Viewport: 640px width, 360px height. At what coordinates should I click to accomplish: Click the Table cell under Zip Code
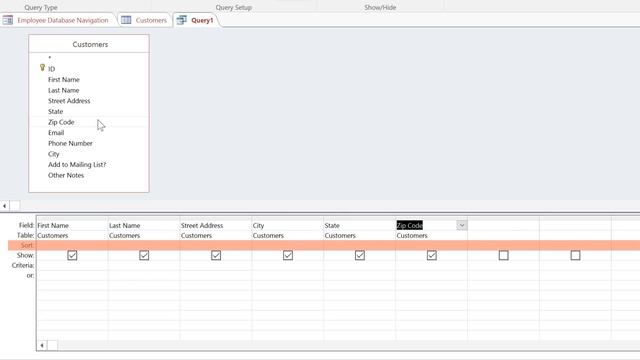point(431,236)
